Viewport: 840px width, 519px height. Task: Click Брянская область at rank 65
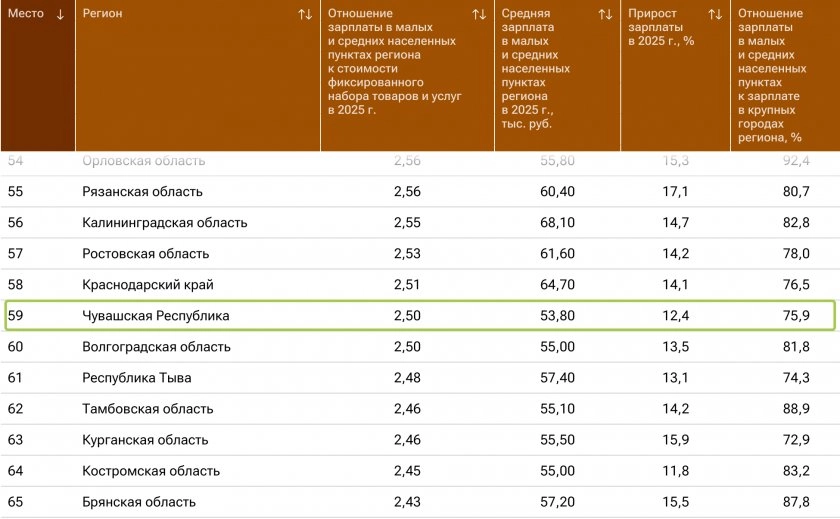[x=139, y=502]
